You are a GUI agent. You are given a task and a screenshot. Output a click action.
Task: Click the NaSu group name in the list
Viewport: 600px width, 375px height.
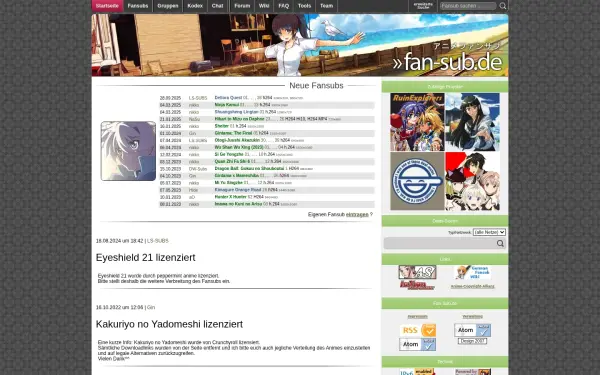[194, 119]
